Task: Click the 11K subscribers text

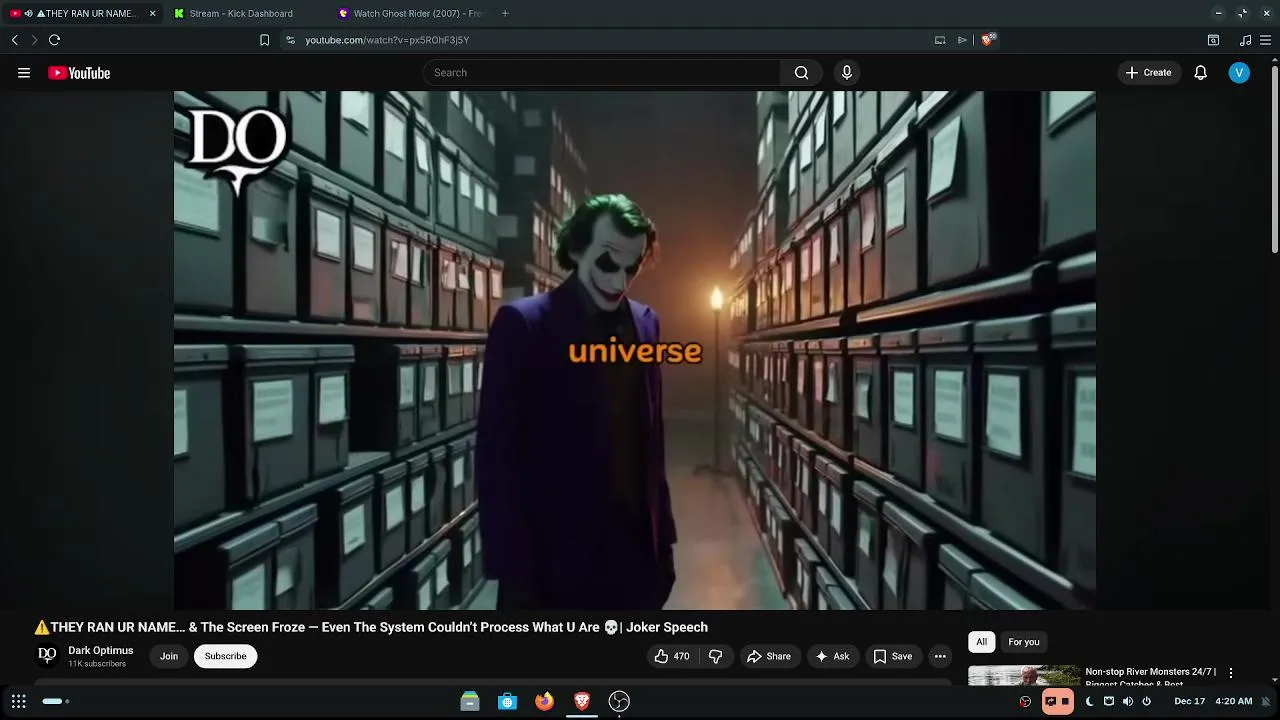Action: (x=97, y=664)
